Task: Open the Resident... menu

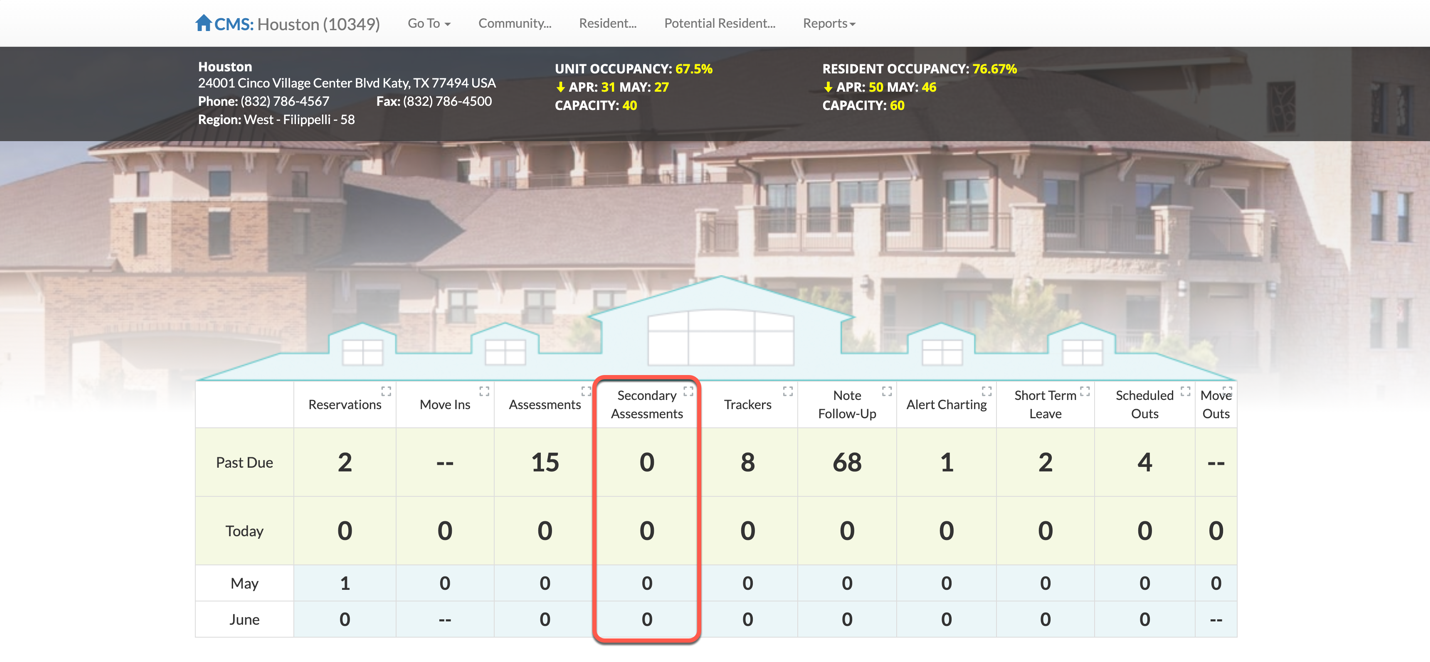Action: 608,23
